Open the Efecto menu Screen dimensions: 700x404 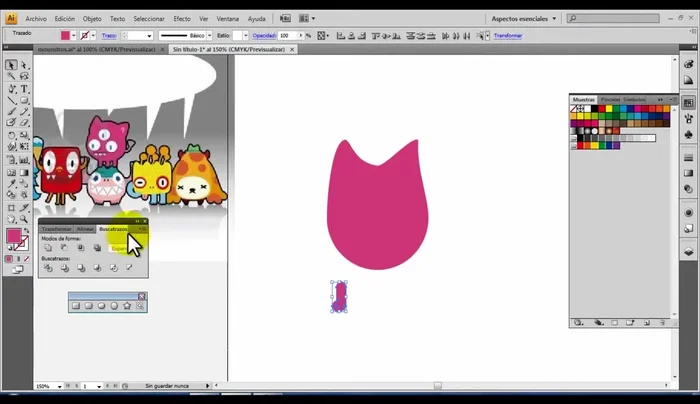181,18
